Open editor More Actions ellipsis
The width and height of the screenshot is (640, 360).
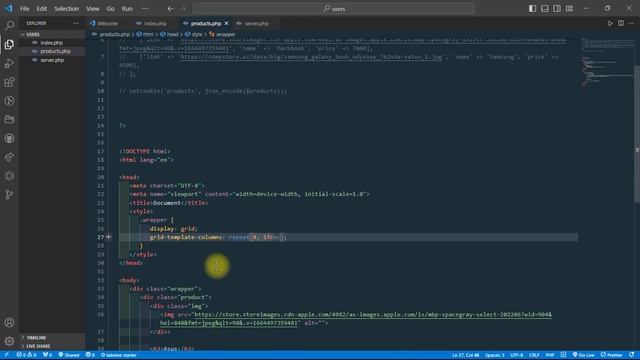click(631, 23)
